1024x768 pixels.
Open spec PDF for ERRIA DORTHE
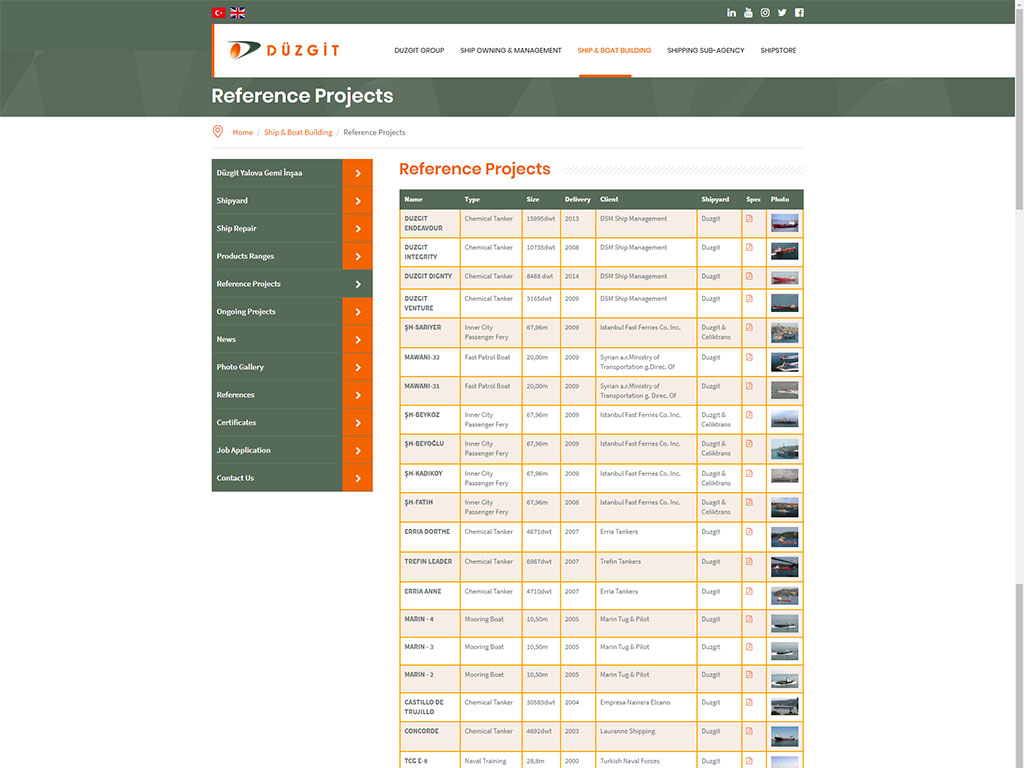click(750, 532)
